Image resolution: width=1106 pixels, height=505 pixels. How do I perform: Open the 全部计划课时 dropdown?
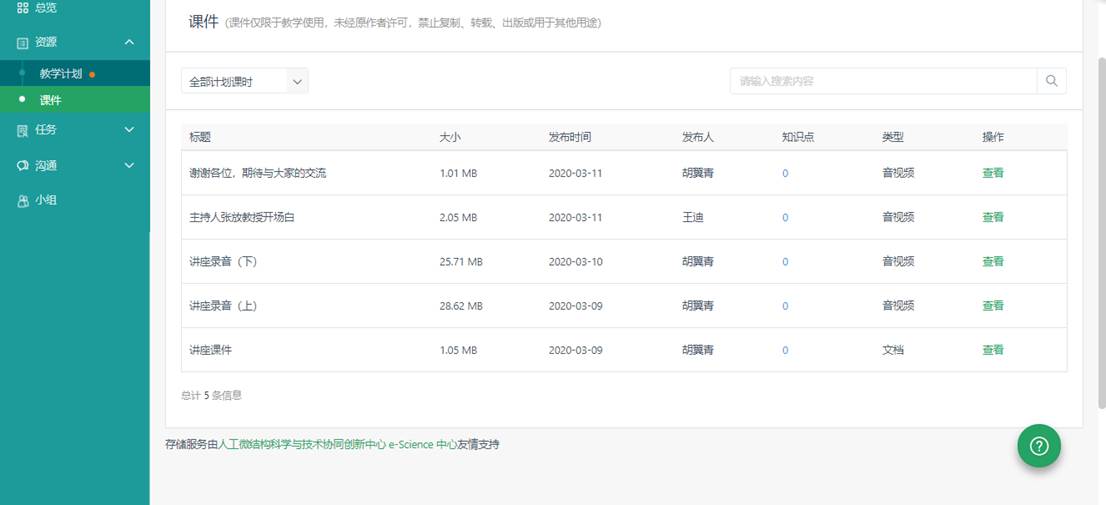tap(244, 82)
